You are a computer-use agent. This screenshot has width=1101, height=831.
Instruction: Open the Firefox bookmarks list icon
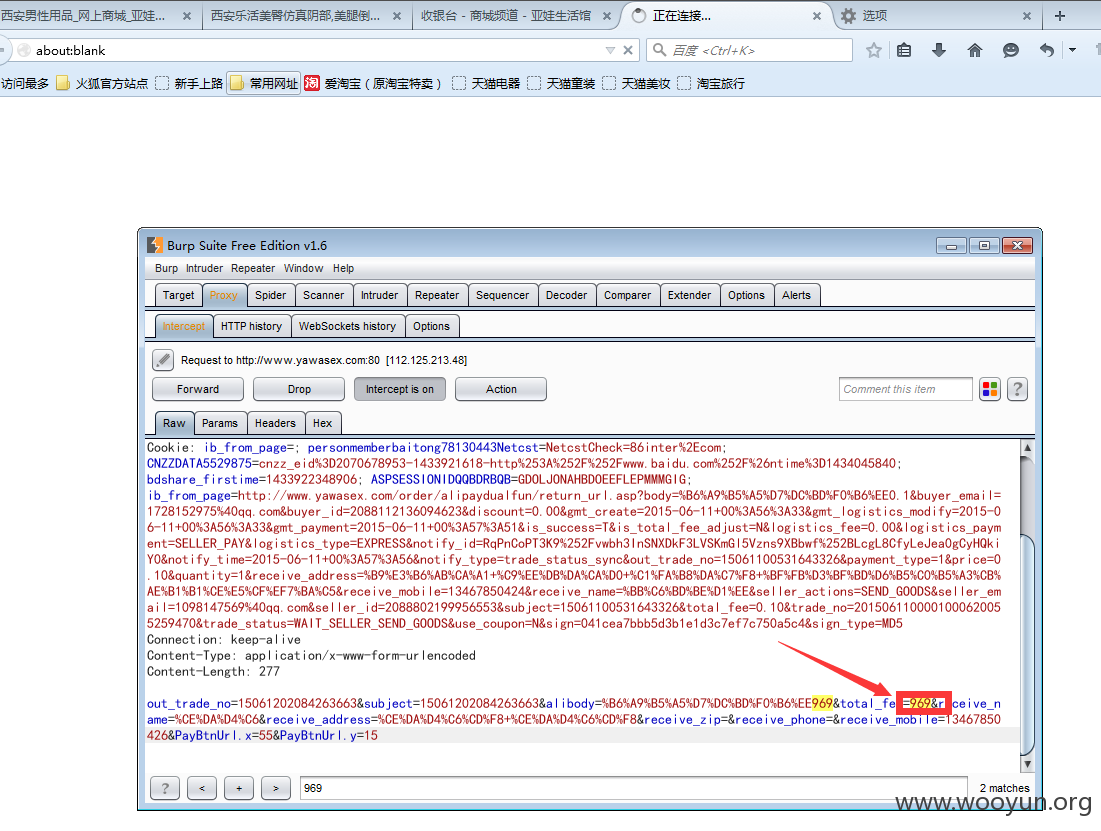[904, 51]
